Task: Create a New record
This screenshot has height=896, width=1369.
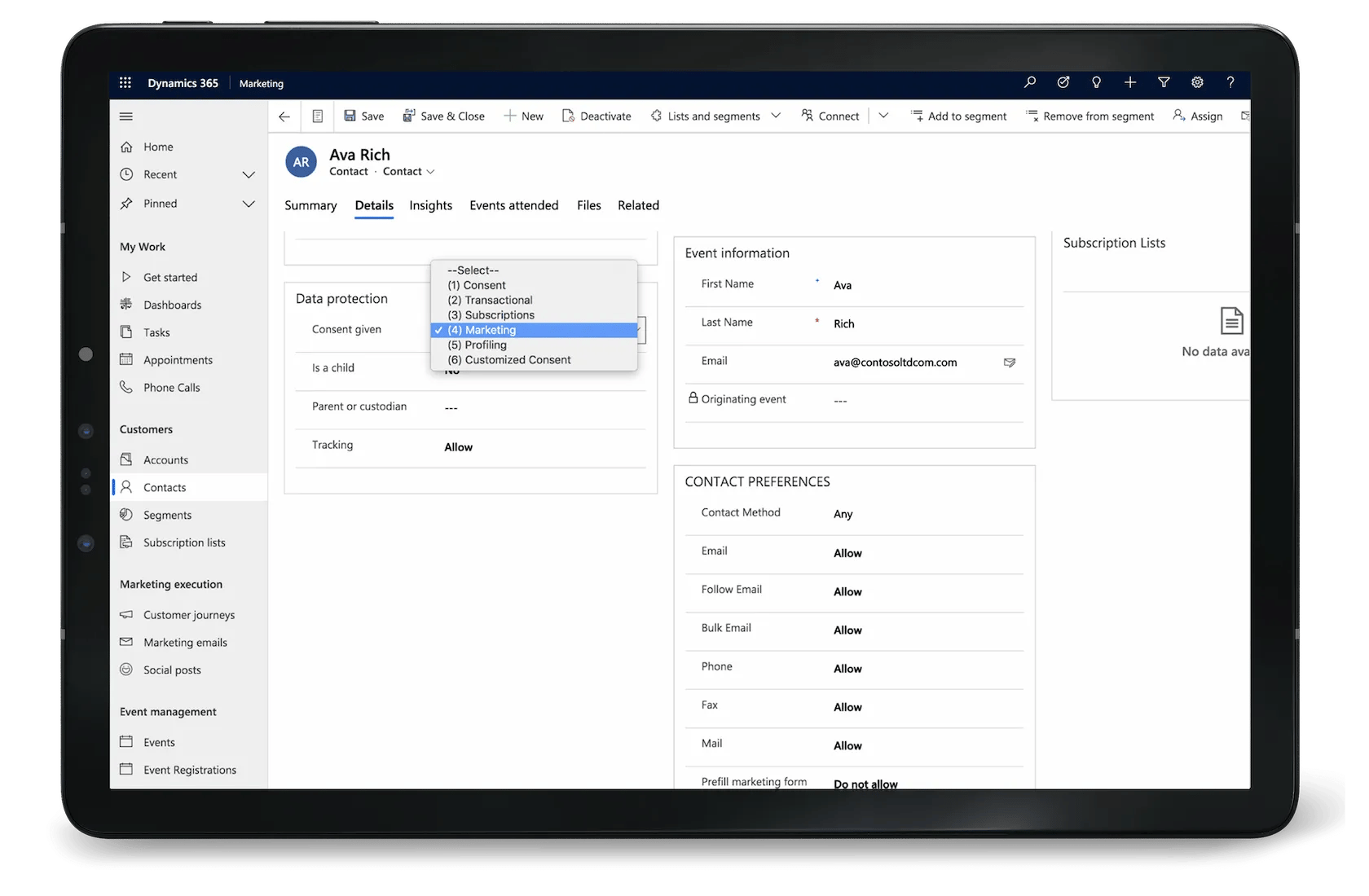Action: click(x=523, y=116)
